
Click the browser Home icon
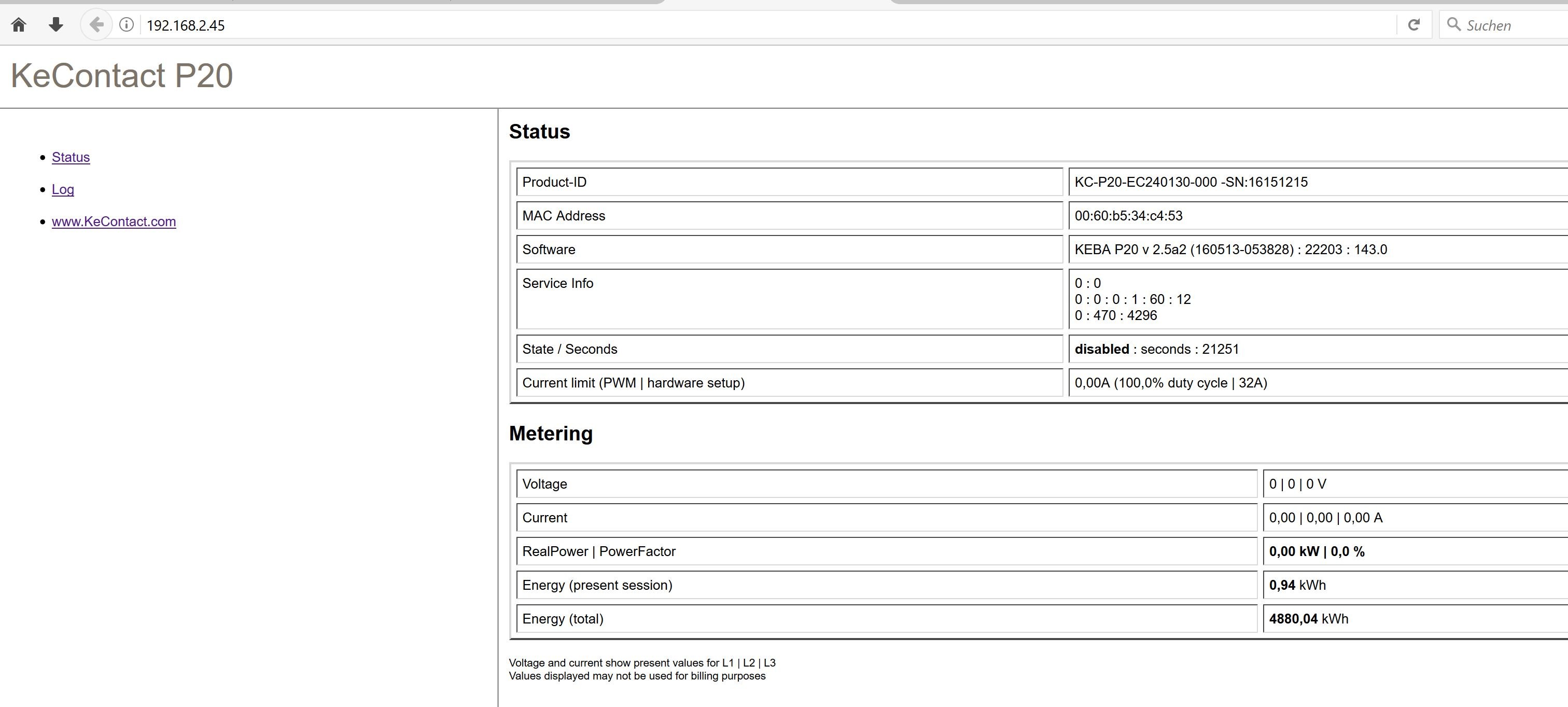pyautogui.click(x=18, y=25)
